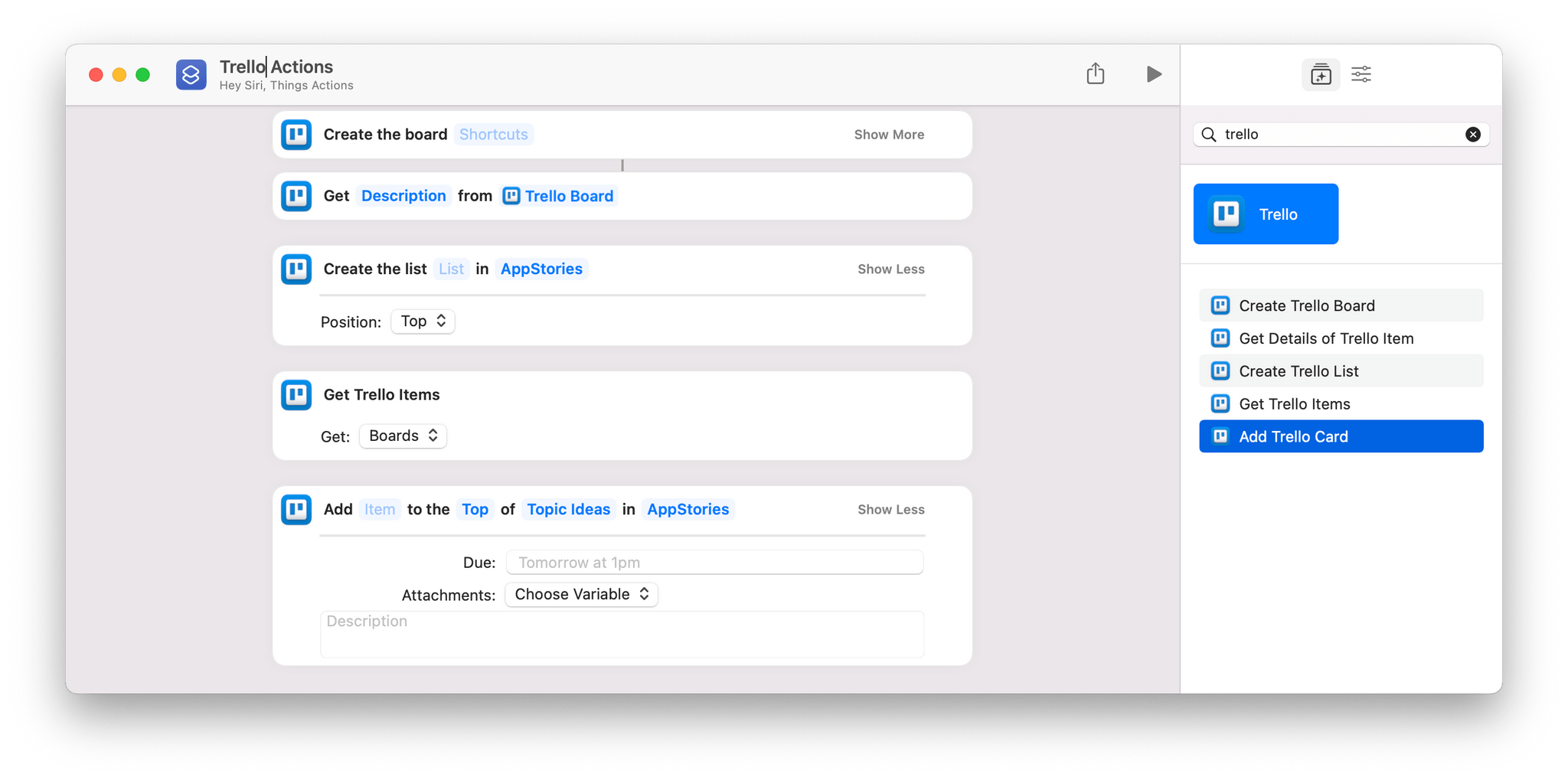Click the share icon in the toolbar
Image resolution: width=1568 pixels, height=780 pixels.
[x=1096, y=73]
